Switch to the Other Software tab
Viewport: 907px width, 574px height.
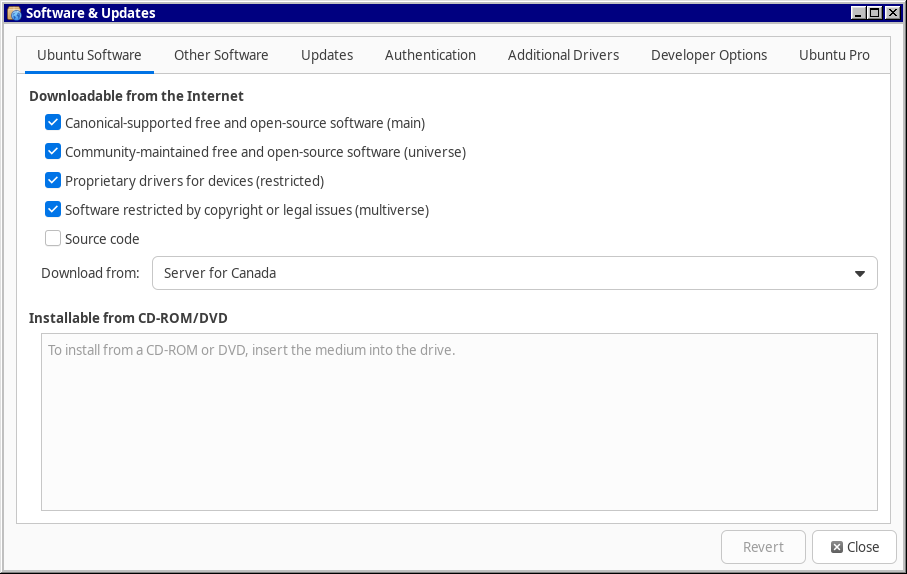221,55
